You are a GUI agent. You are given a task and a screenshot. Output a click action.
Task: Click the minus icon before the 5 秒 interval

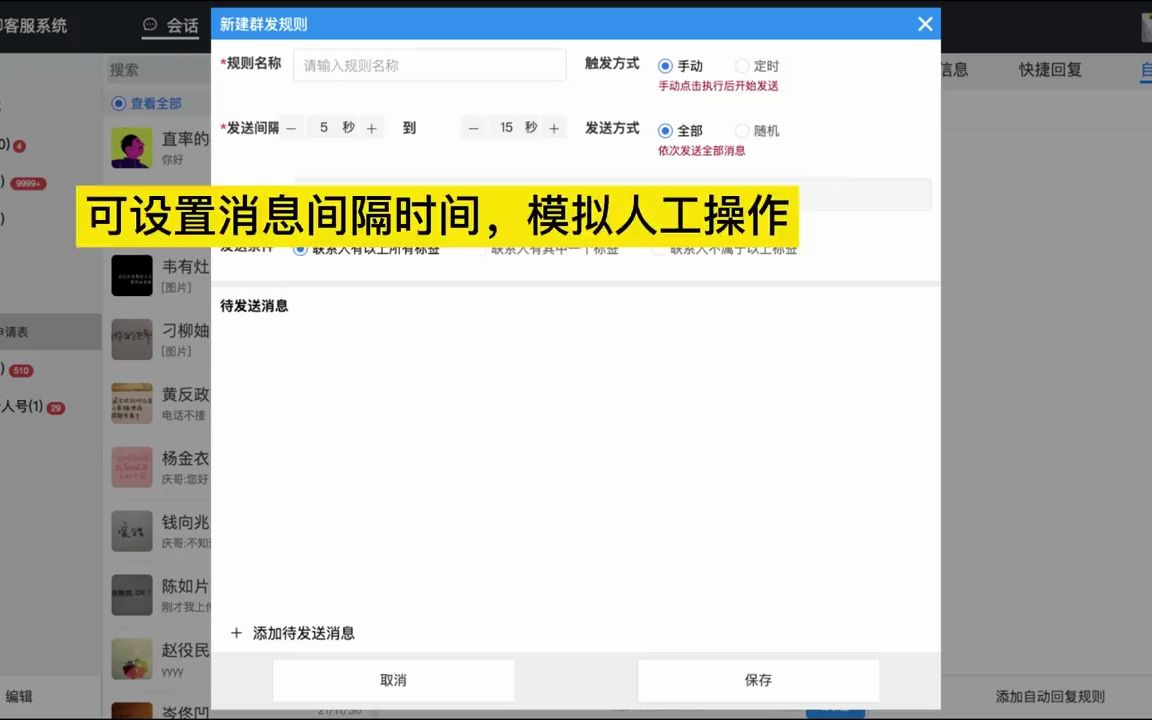click(x=290, y=127)
